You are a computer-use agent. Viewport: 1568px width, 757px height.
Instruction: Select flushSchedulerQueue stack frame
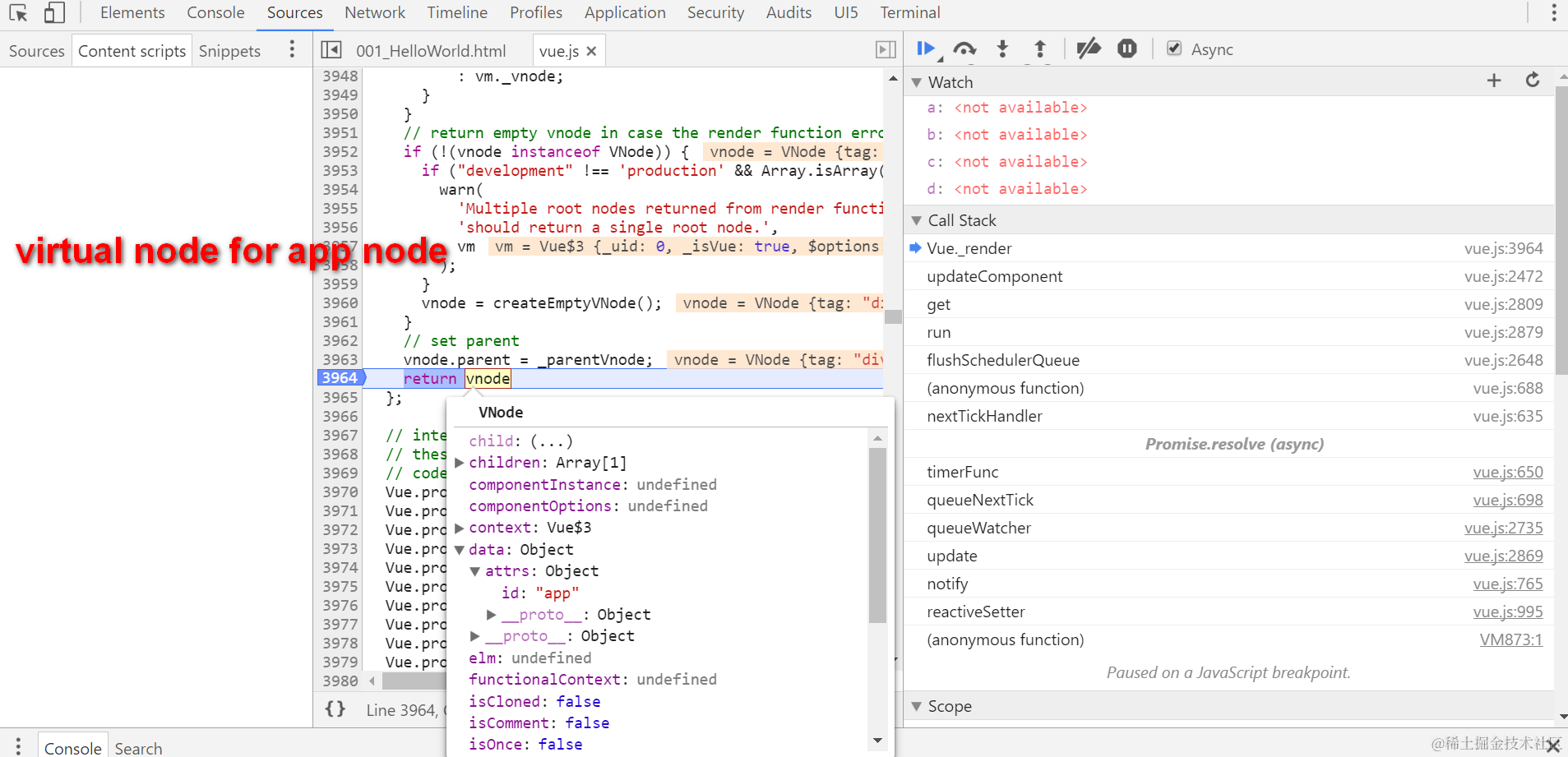coord(1228,360)
